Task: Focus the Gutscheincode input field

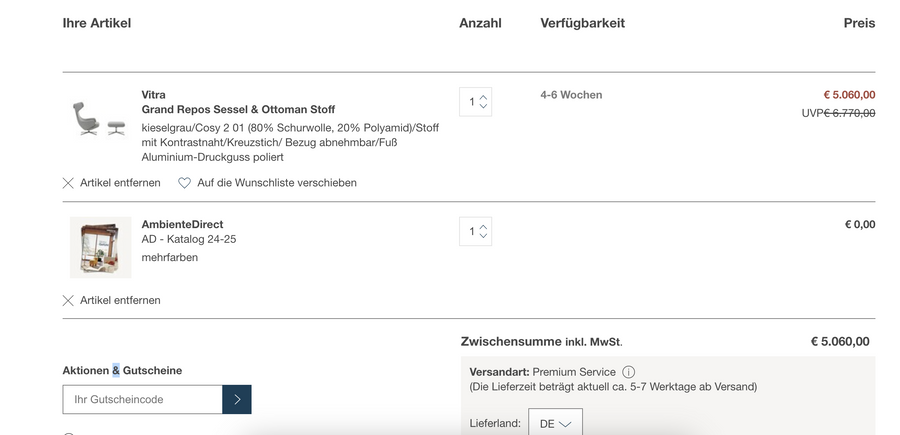Action: pos(142,399)
